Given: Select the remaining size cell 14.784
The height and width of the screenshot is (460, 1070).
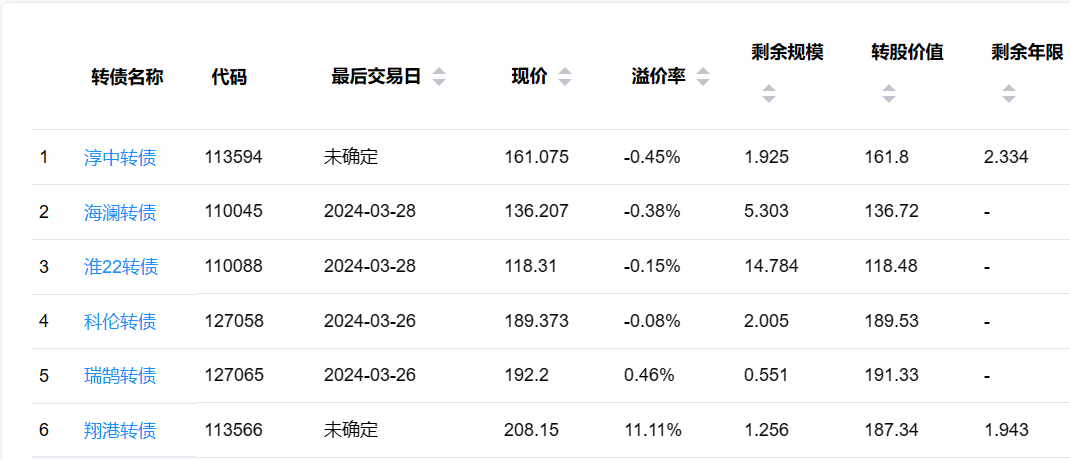Looking at the screenshot, I should click(x=771, y=267).
